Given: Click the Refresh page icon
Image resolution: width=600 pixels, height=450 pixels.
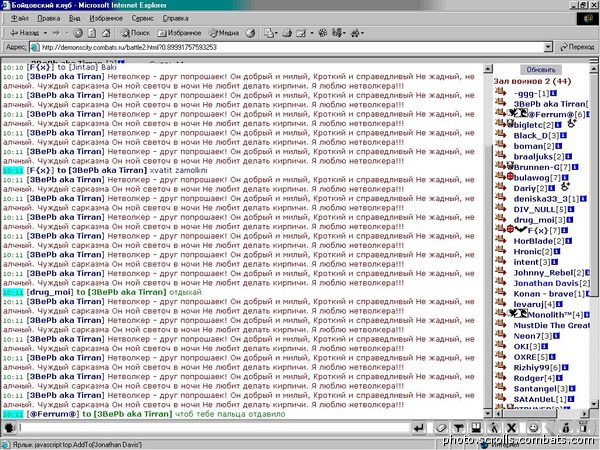Looking at the screenshot, I should coord(92,33).
